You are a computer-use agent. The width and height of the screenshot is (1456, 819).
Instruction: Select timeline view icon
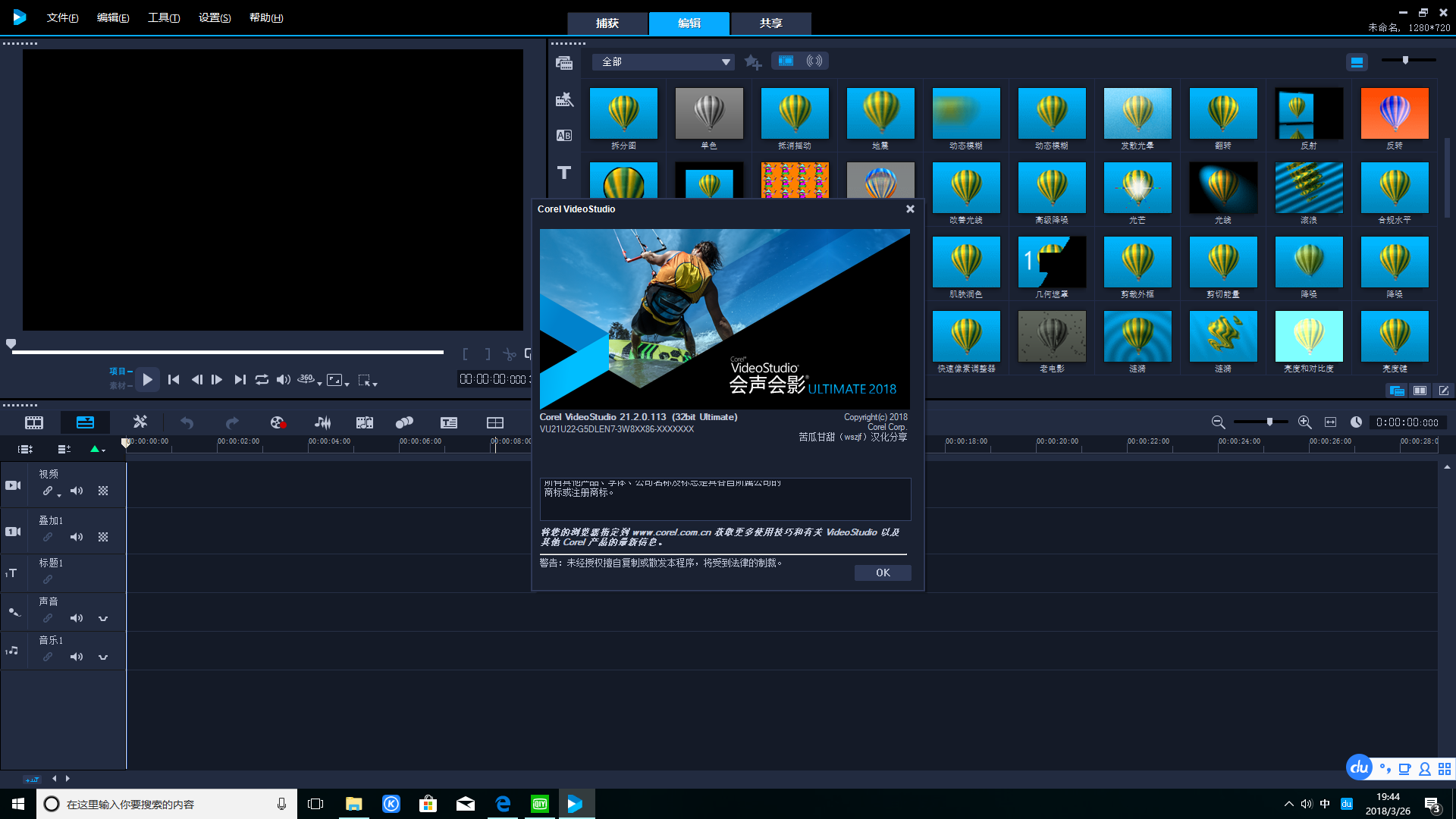click(85, 422)
